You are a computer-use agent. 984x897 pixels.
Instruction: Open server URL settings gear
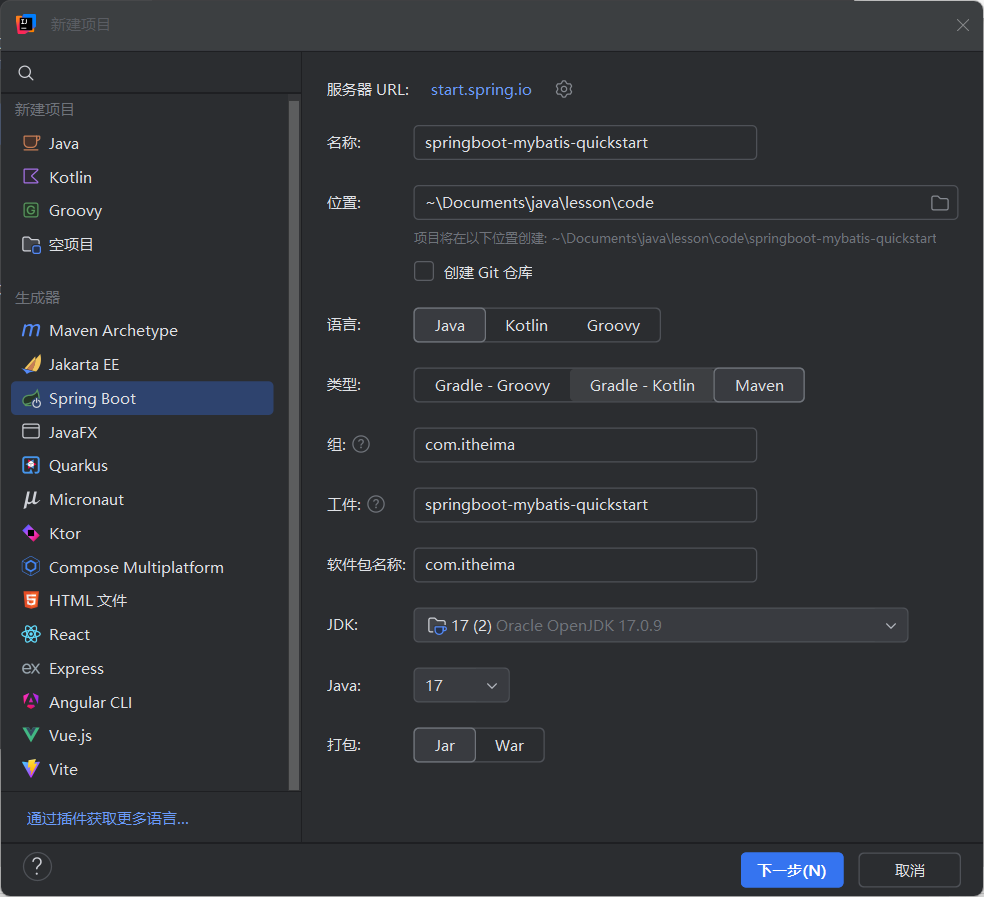(564, 89)
